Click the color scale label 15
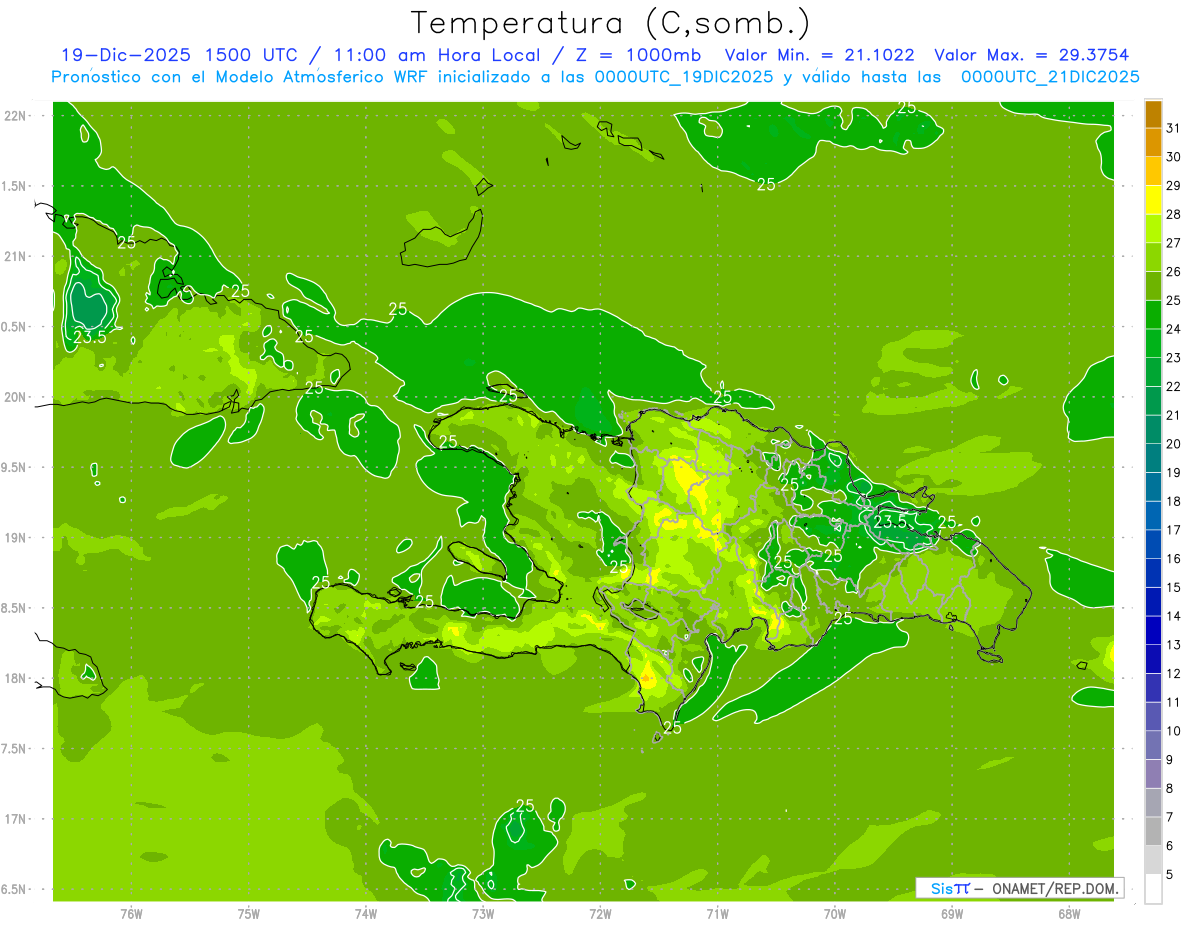1200x927 pixels. [x=1174, y=588]
